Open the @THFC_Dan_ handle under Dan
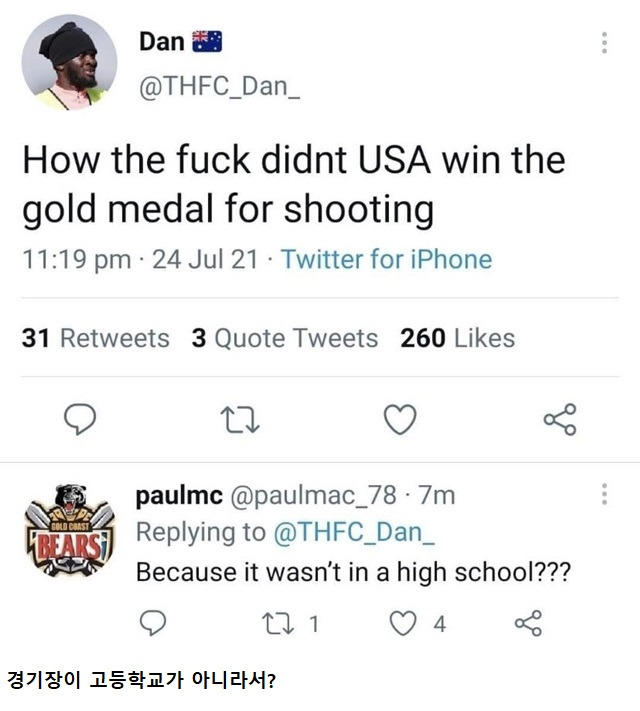 (219, 86)
